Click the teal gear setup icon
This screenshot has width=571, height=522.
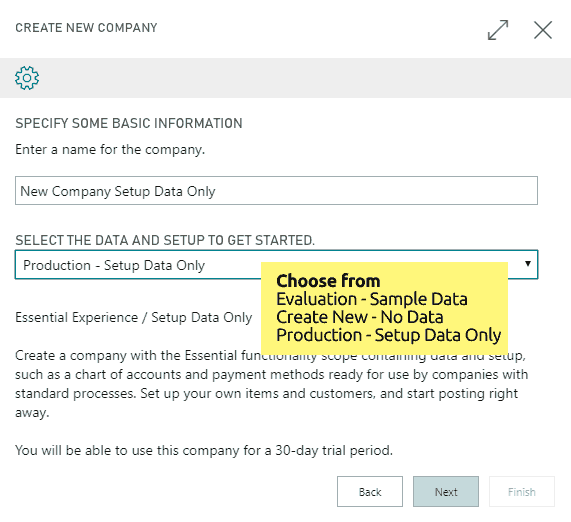[x=27, y=78]
